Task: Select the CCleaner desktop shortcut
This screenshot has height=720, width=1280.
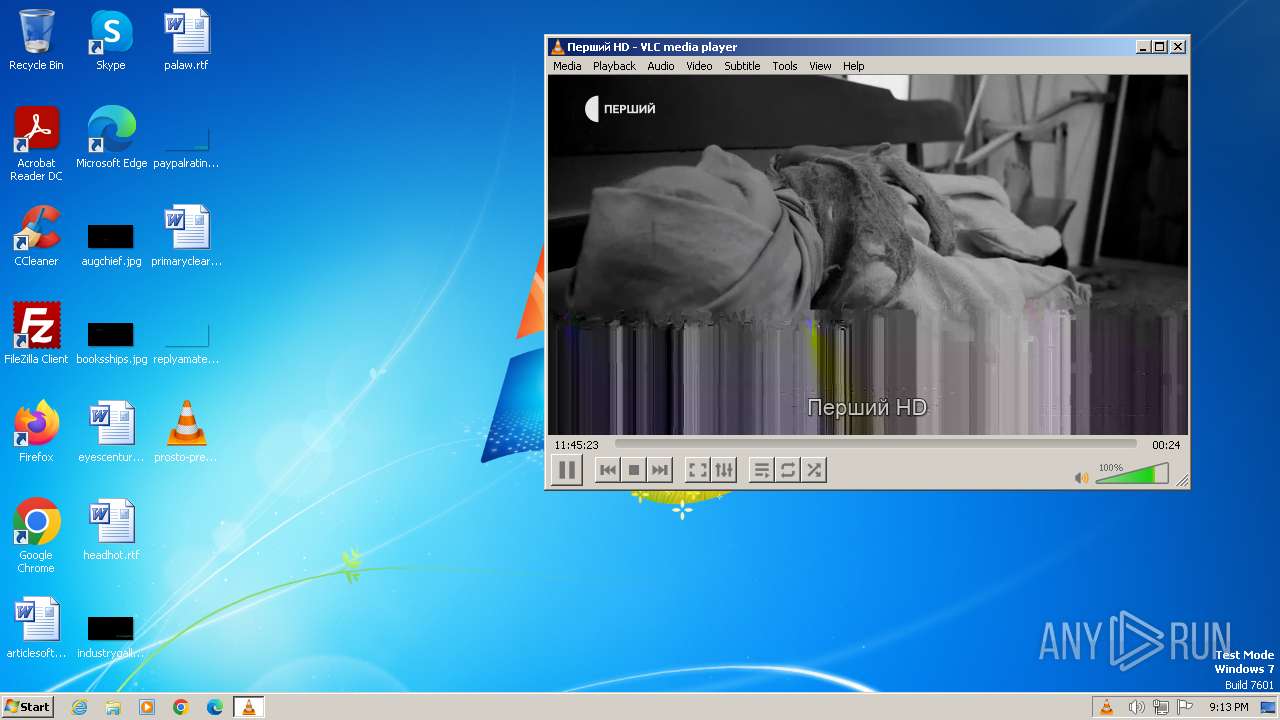Action: 36,236
